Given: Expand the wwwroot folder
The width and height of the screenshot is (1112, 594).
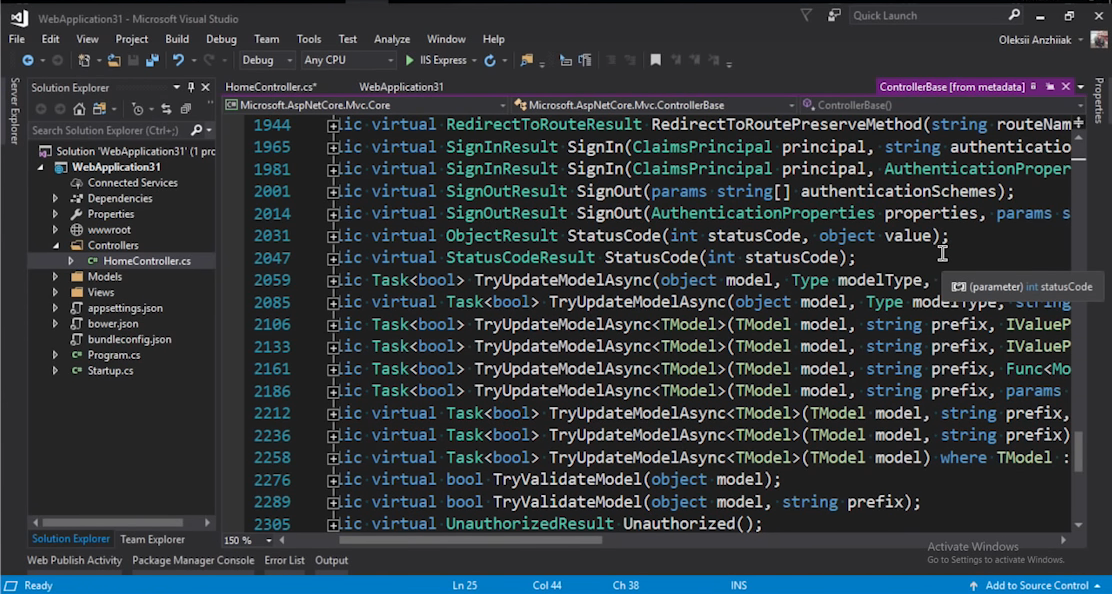Looking at the screenshot, I should (x=55, y=230).
